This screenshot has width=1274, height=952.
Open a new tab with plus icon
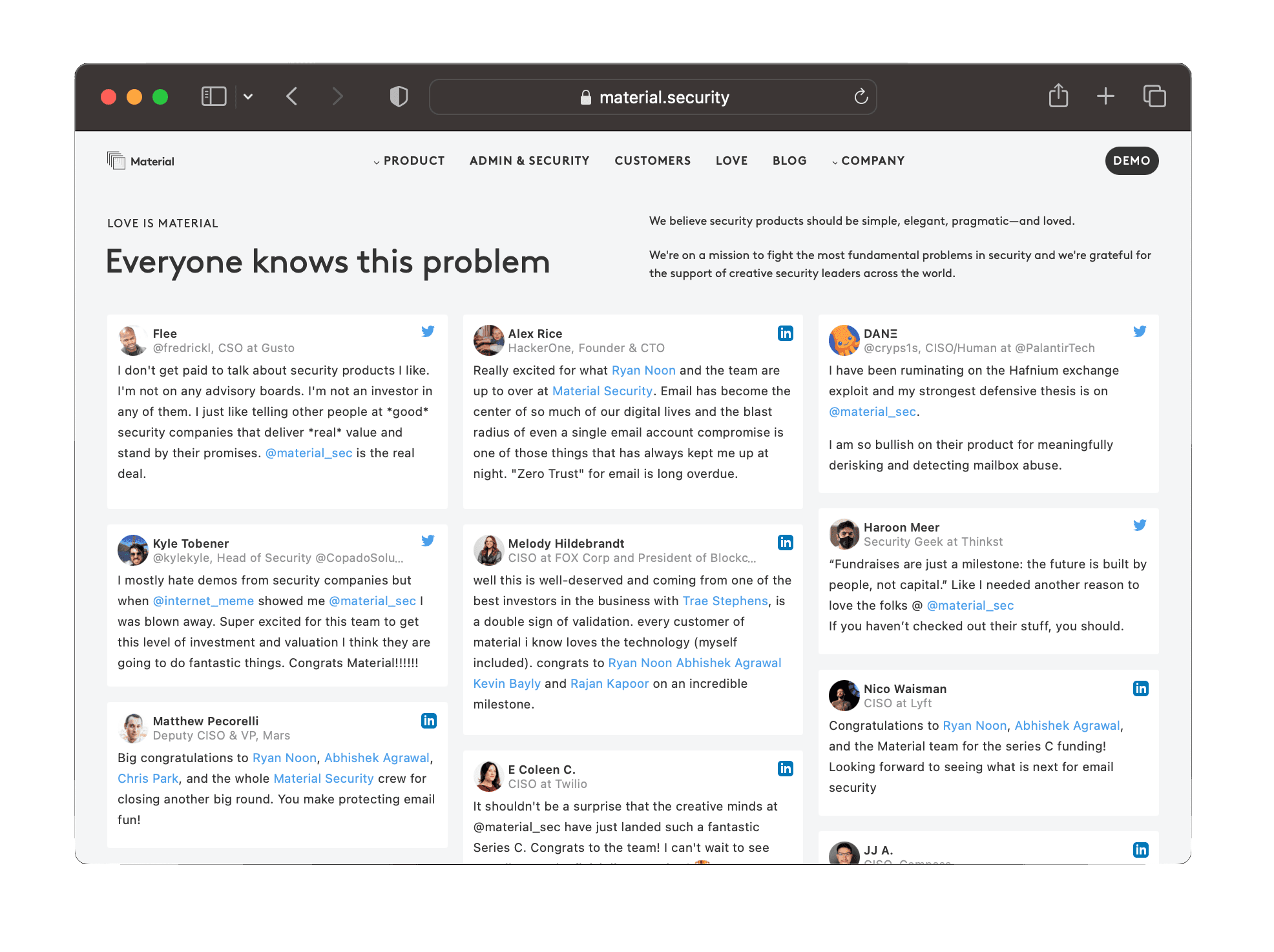(x=1105, y=96)
